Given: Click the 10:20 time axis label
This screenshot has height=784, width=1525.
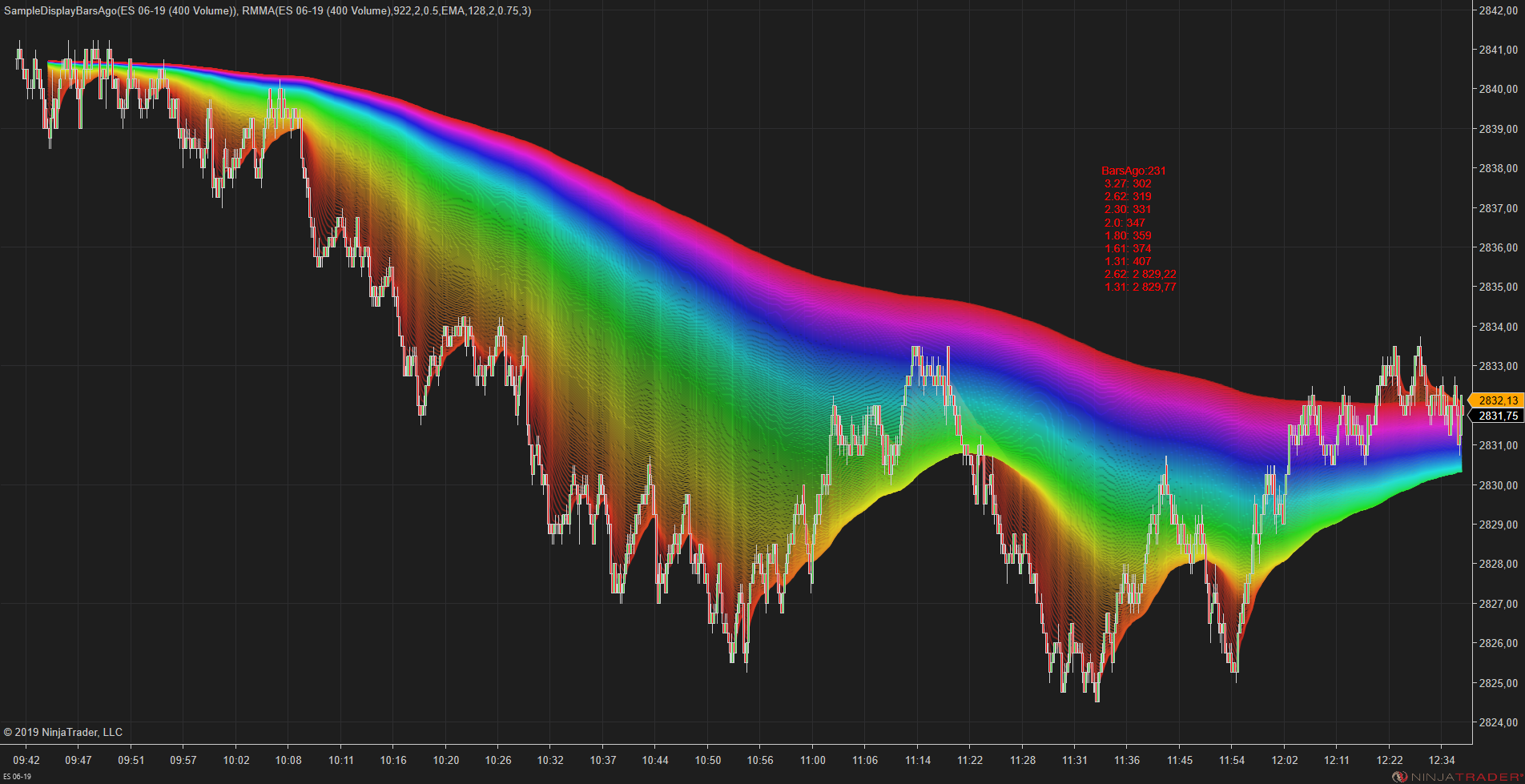Looking at the screenshot, I should 446,760.
